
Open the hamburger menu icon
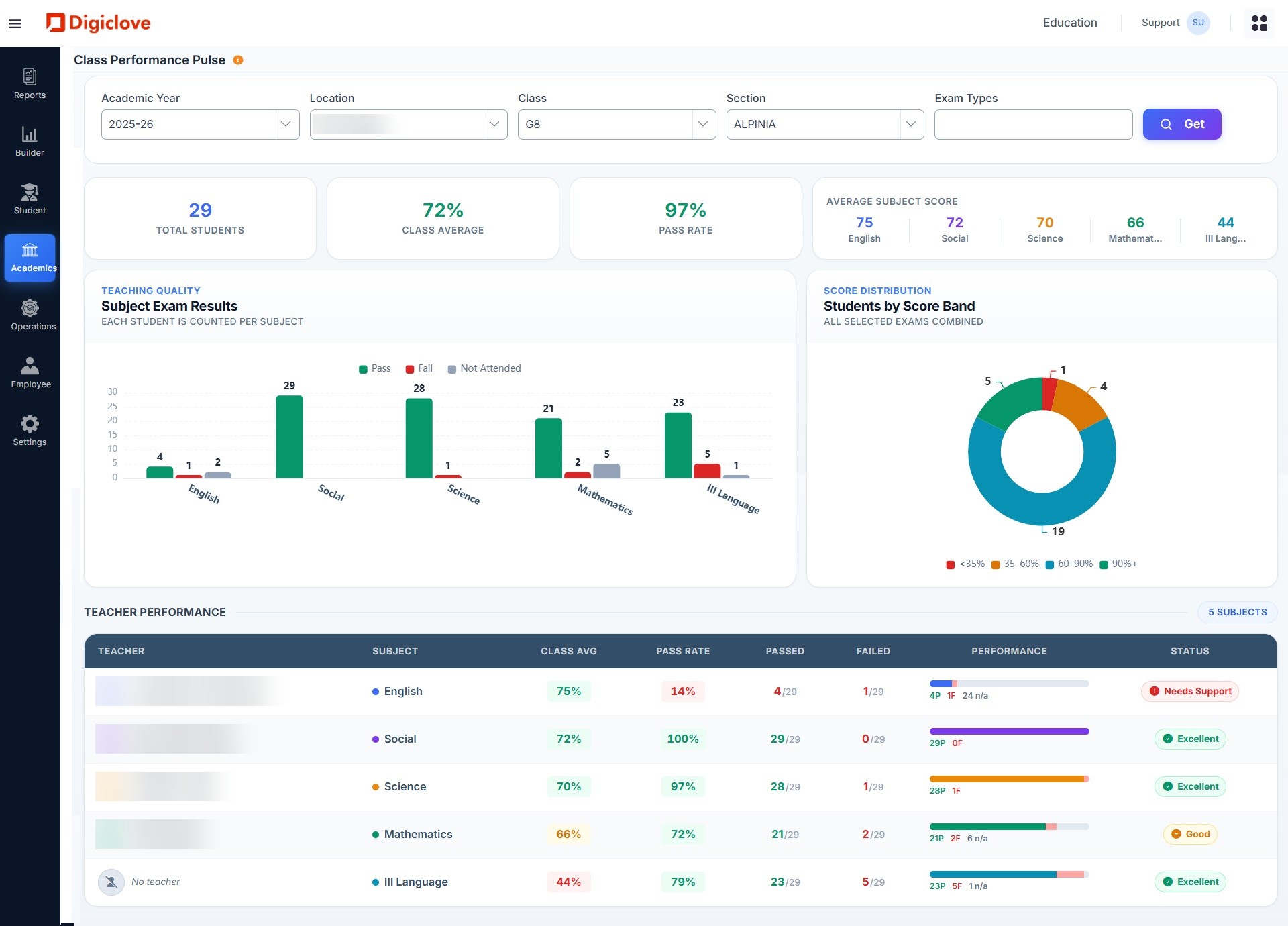[15, 23]
